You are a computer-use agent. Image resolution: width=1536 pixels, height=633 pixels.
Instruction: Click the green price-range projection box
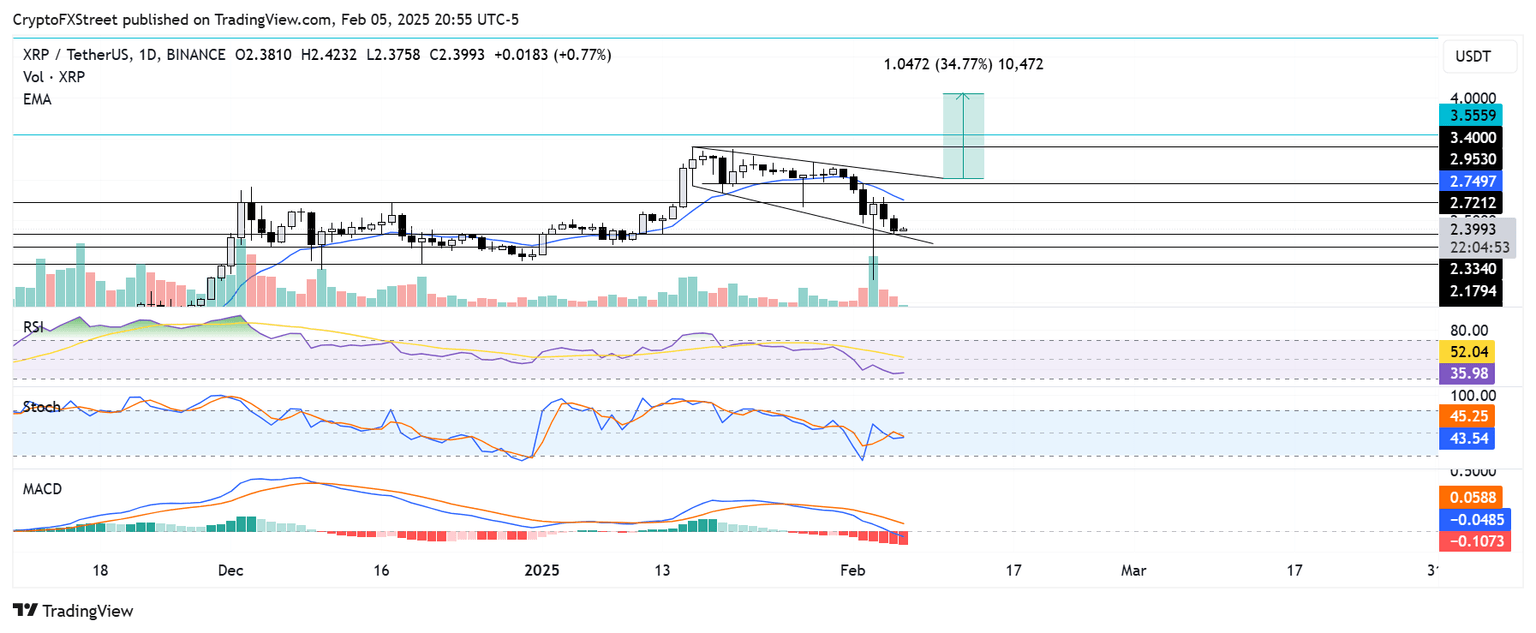[963, 136]
